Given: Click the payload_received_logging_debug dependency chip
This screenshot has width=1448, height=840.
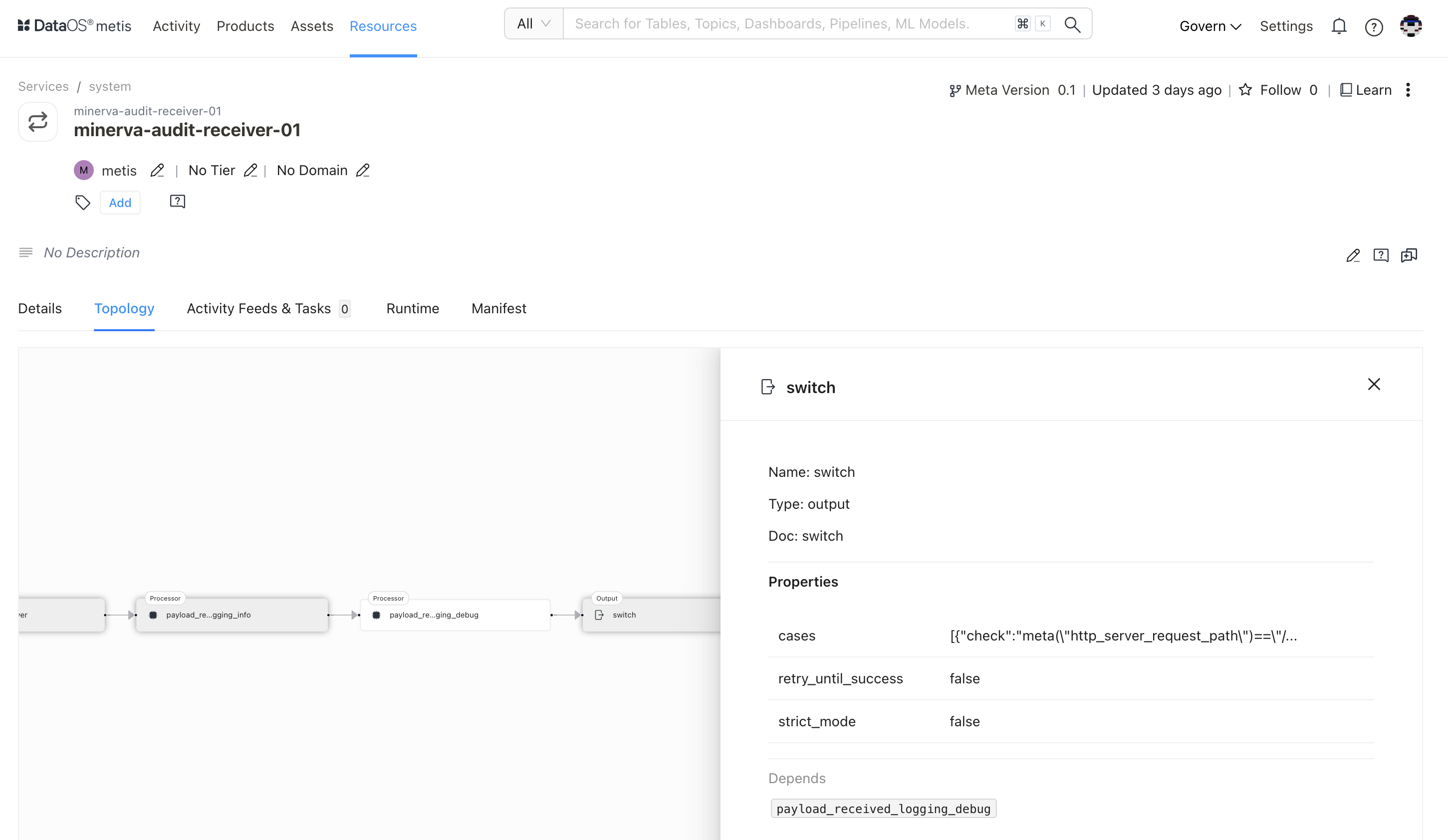Looking at the screenshot, I should point(883,809).
